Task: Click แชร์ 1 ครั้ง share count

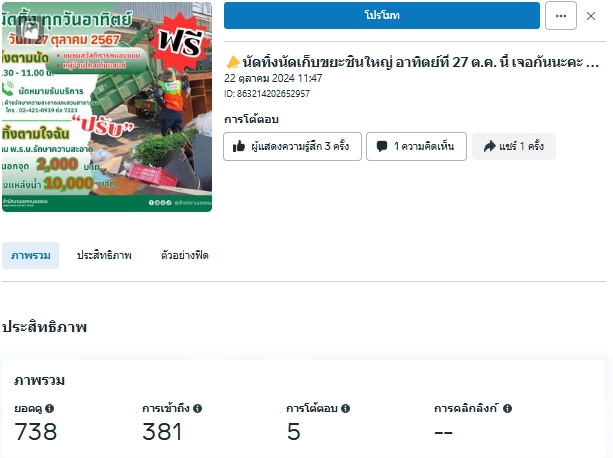Action: tap(514, 147)
